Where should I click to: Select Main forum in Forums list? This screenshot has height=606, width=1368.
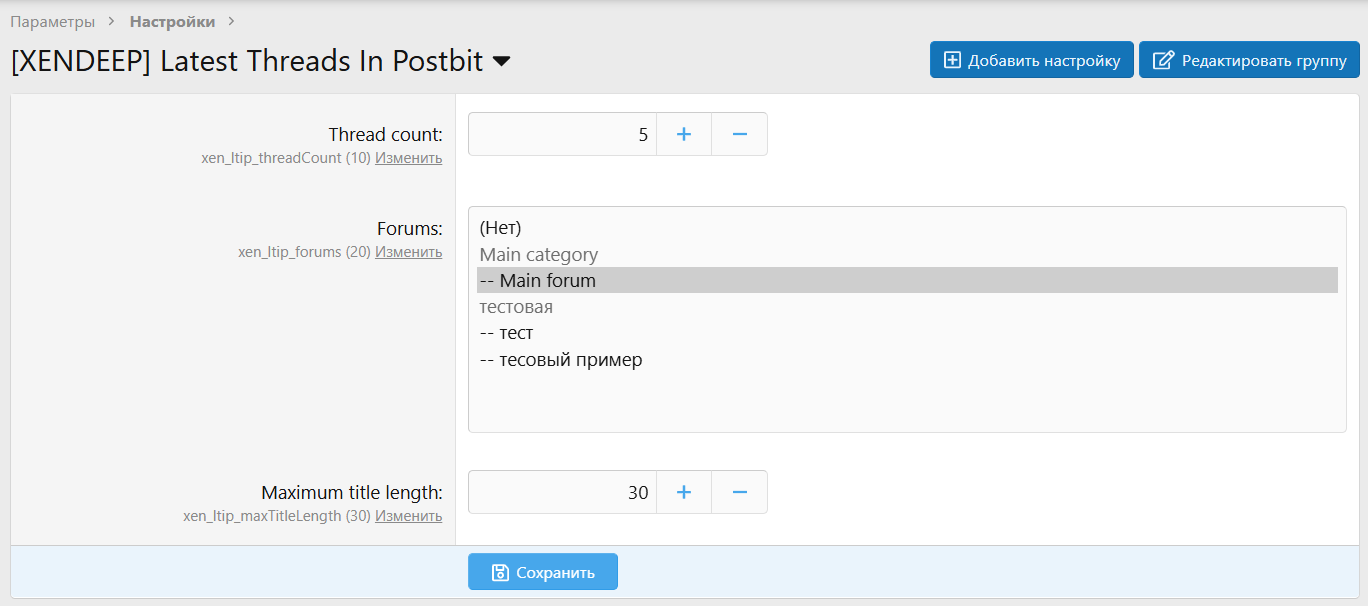coord(547,281)
